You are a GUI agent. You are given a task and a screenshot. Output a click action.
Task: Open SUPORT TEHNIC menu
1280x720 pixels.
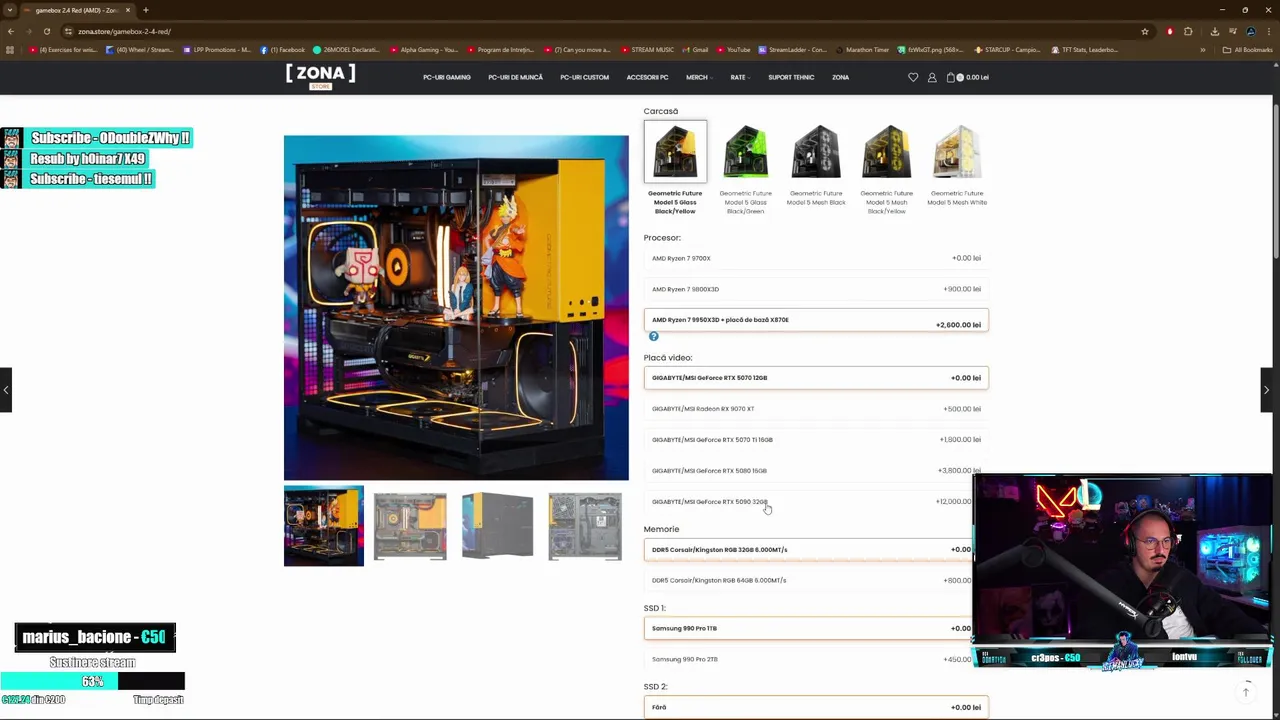coord(791,77)
